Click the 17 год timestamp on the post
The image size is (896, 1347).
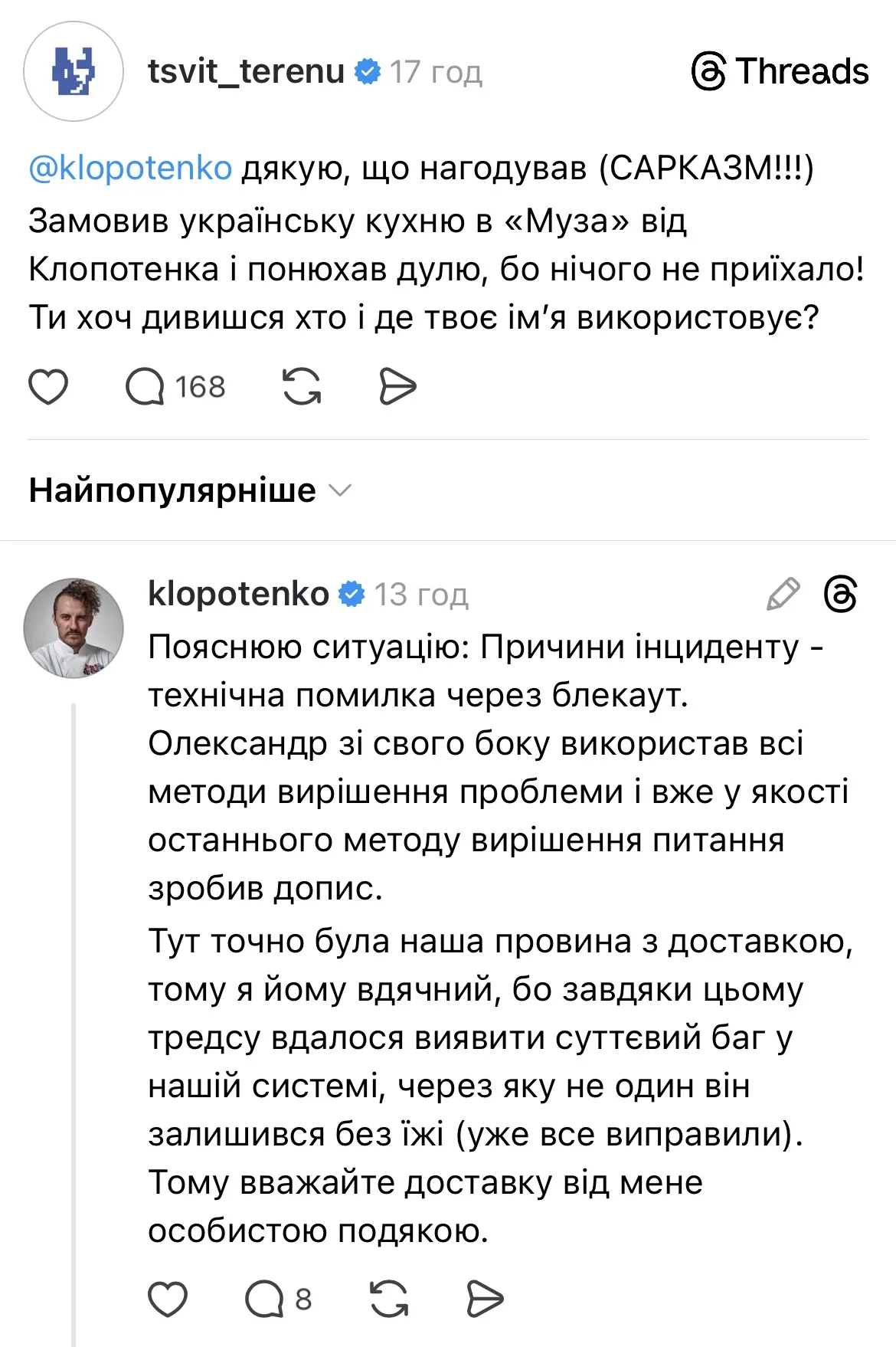click(x=436, y=72)
